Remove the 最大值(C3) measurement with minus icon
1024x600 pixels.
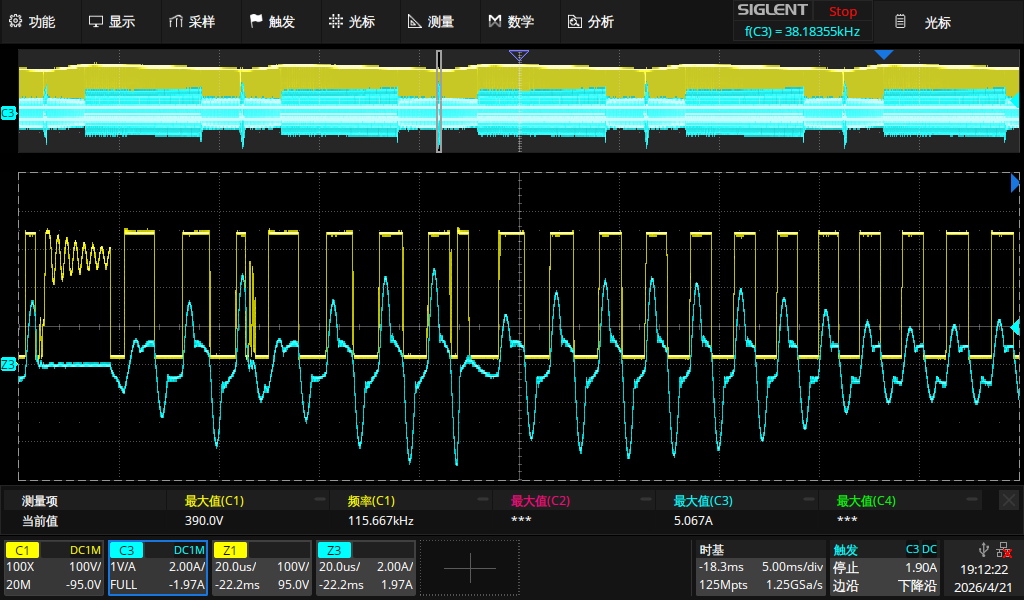coord(808,499)
